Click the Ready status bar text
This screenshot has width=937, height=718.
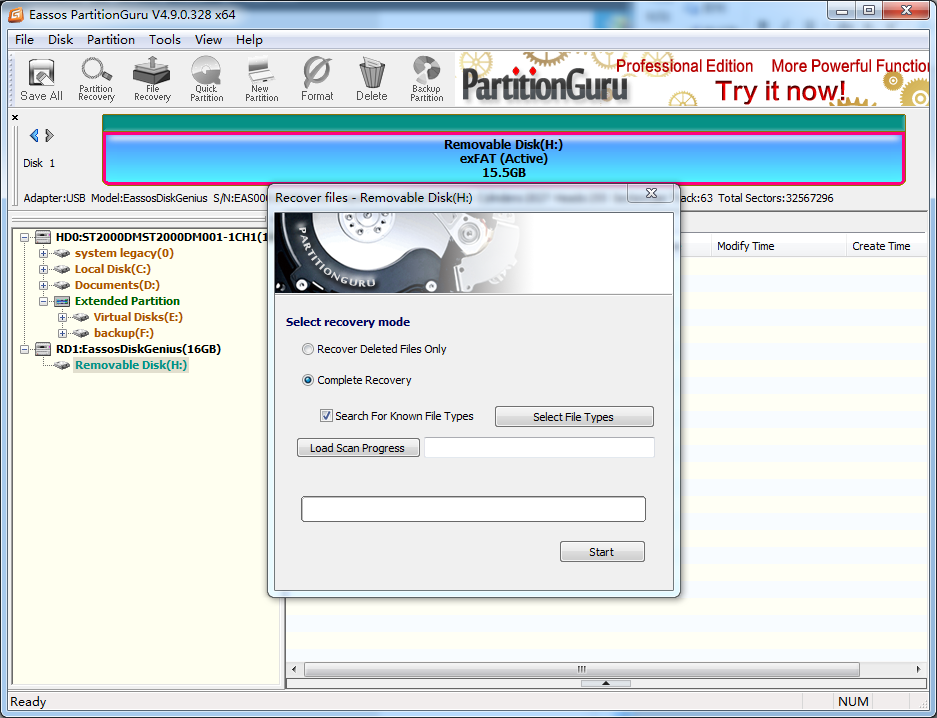coord(28,702)
